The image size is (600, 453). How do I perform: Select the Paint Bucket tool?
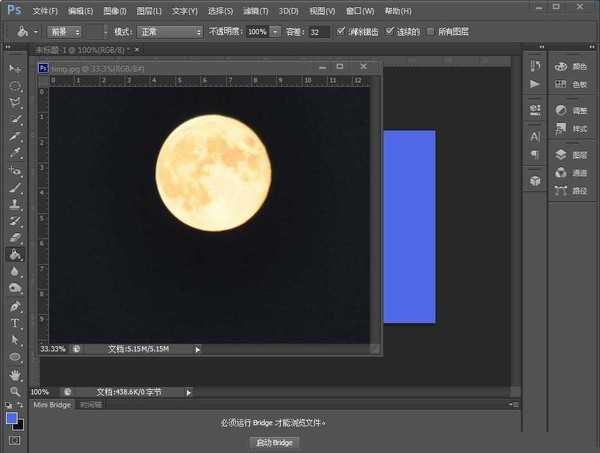[x=15, y=254]
